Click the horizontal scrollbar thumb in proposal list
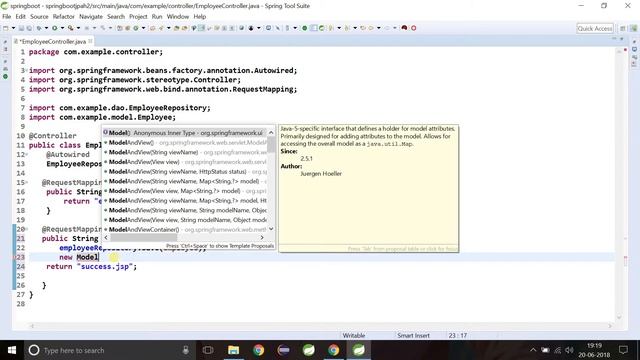The image size is (640, 360). tap(144, 237)
